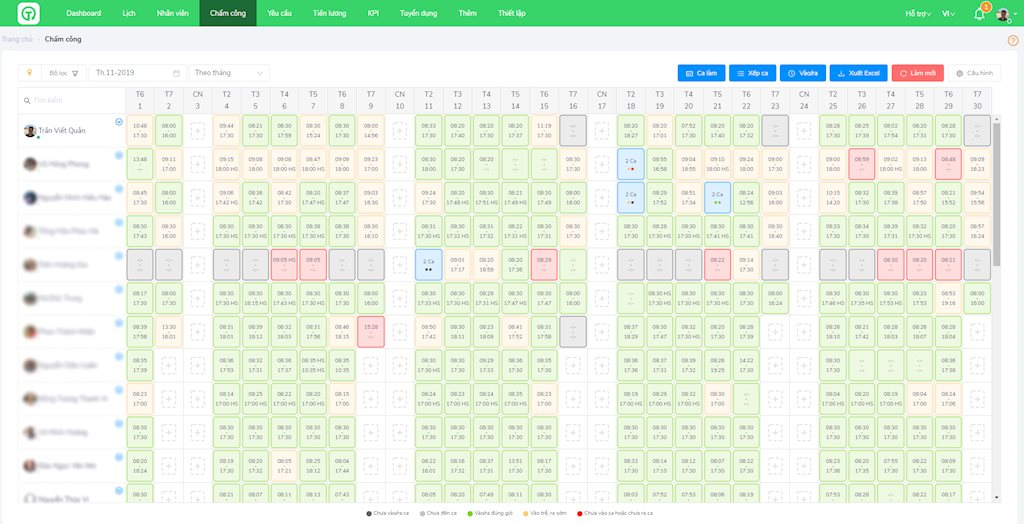Click the app logo in the top-left corner

(x=29, y=14)
